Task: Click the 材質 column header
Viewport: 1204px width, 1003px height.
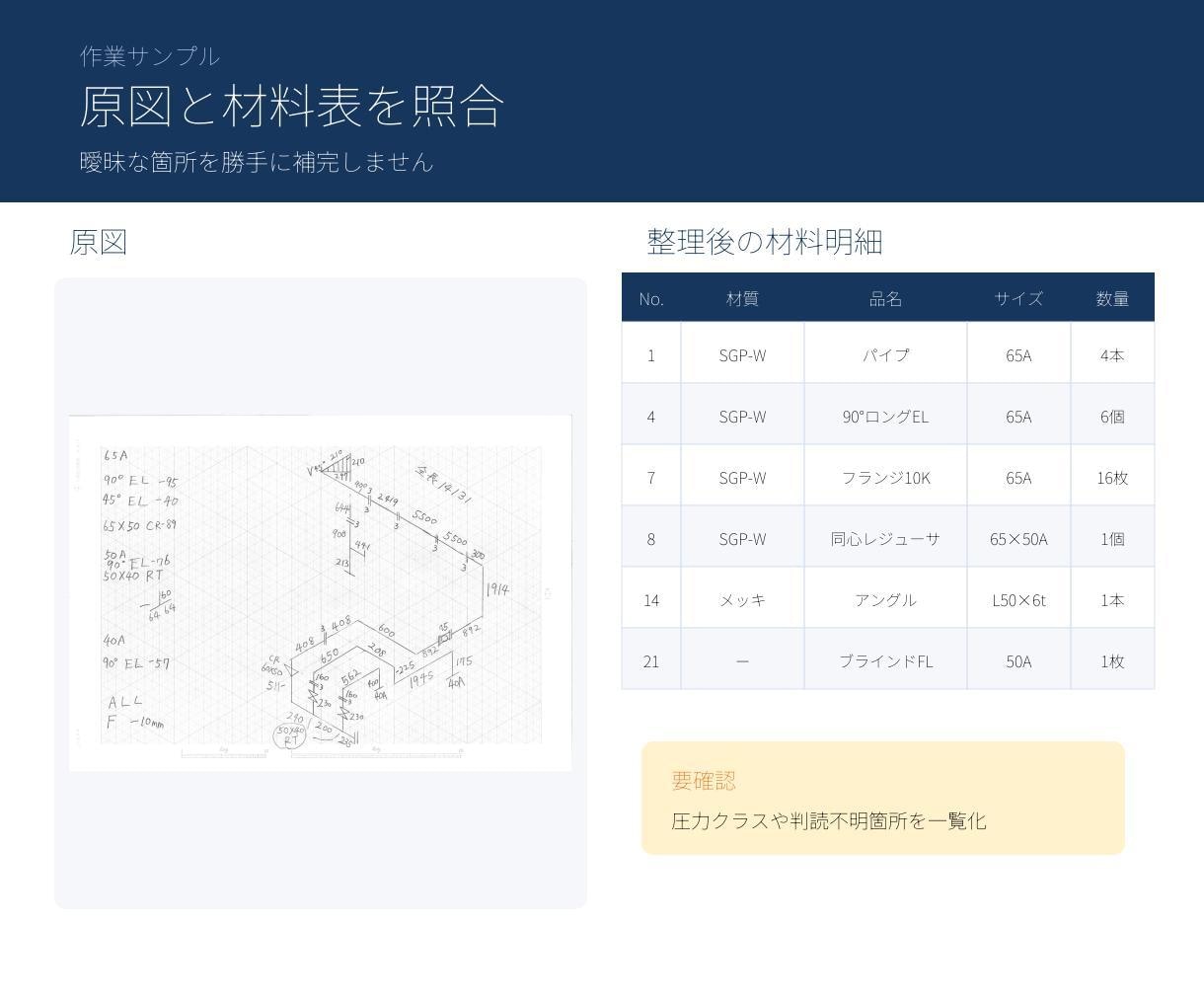Action: tap(742, 298)
